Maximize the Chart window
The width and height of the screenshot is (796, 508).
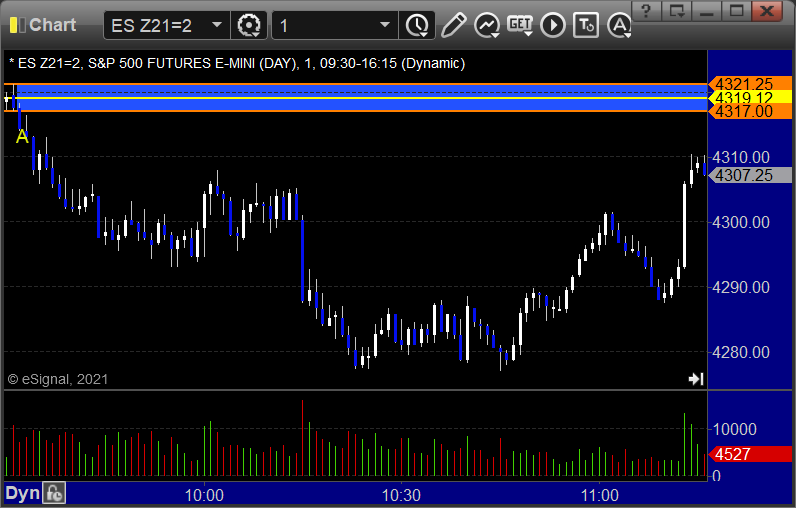[x=736, y=11]
